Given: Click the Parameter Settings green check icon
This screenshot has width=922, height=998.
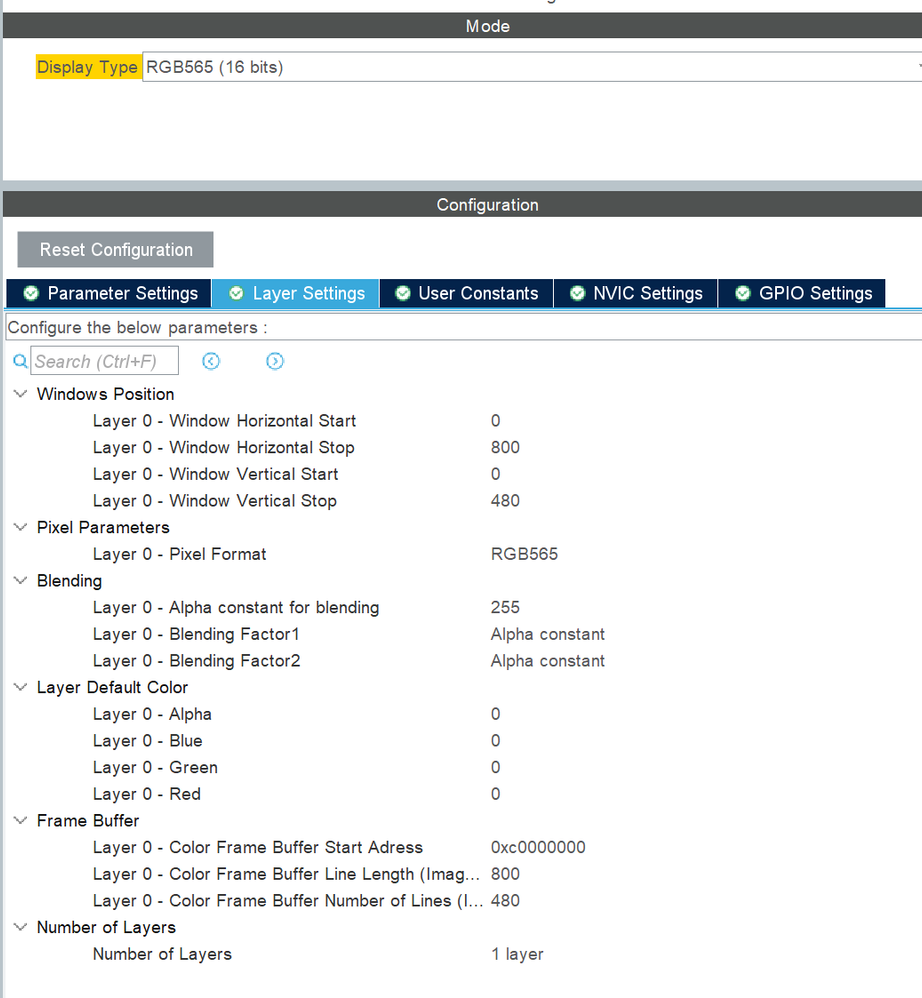Looking at the screenshot, I should click(31, 293).
